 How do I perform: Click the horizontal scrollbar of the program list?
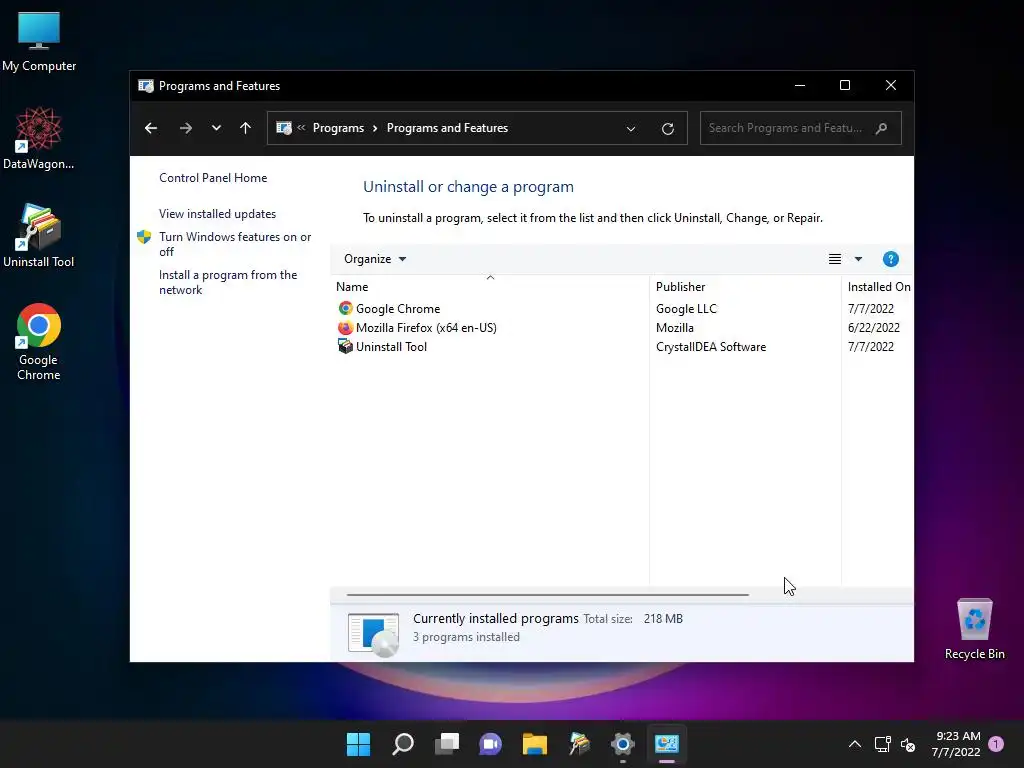coord(547,595)
